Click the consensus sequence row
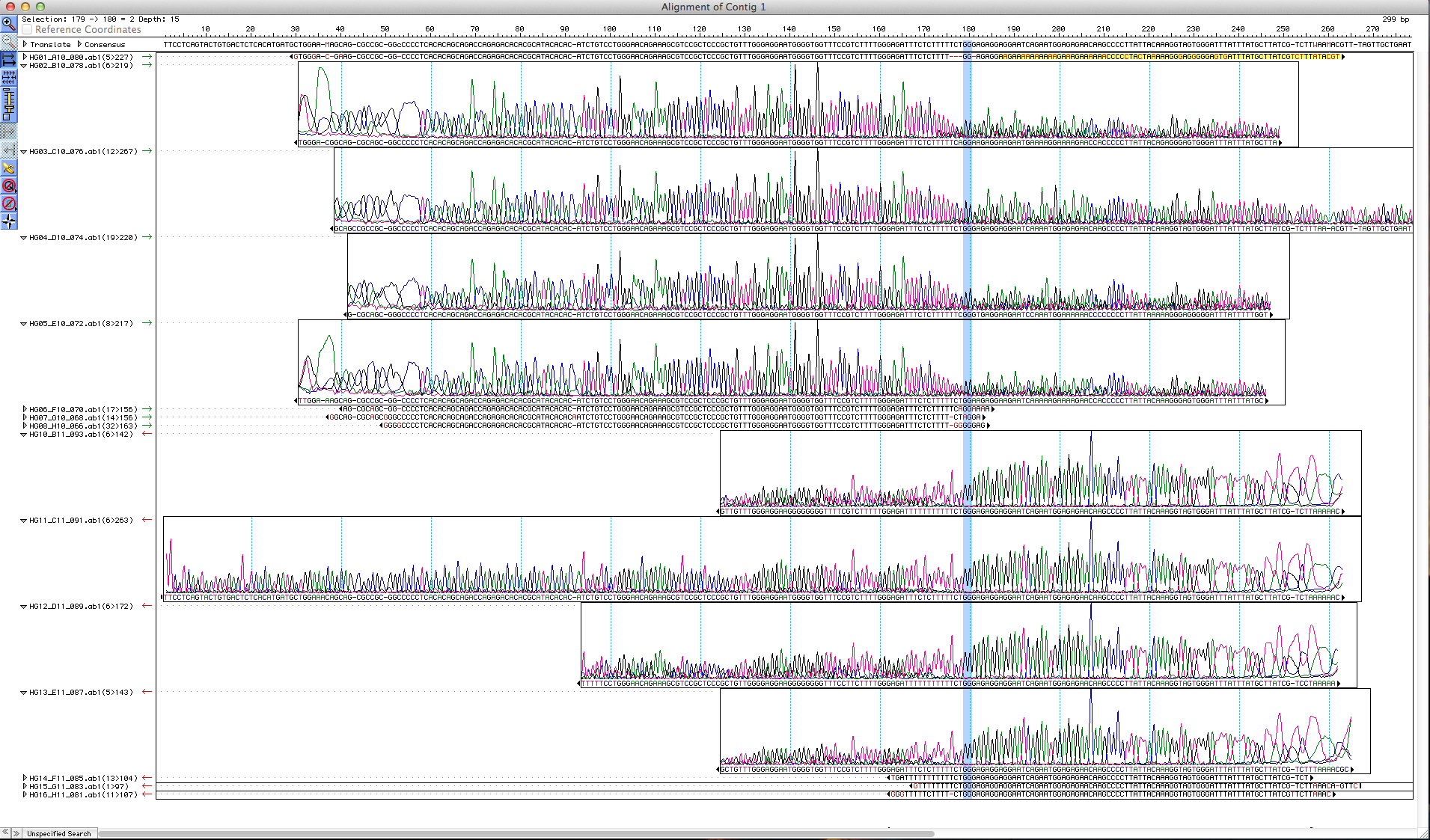1430x840 pixels. click(787, 45)
